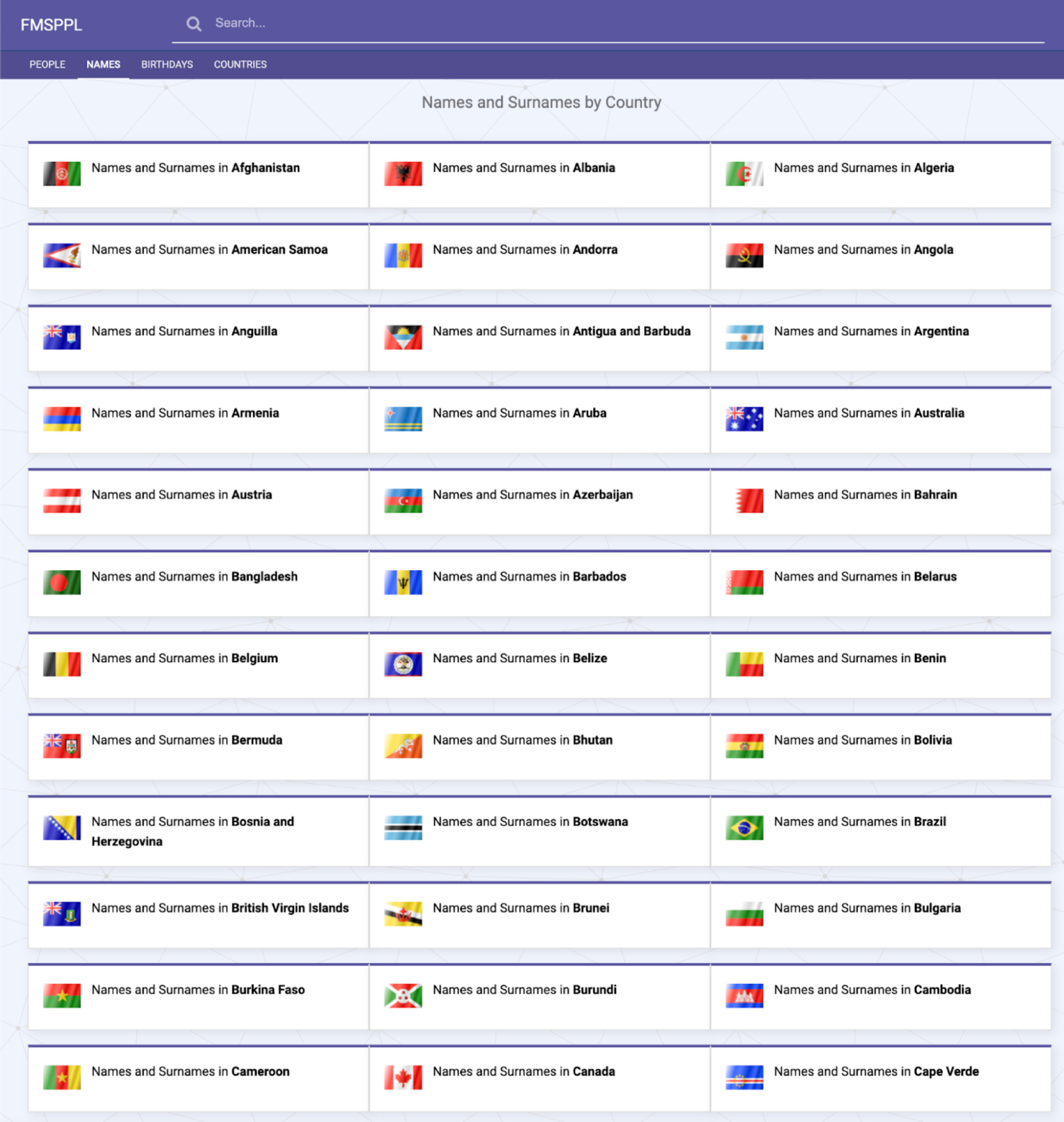Click the FMSPPL logo
1064x1122 pixels.
[51, 23]
